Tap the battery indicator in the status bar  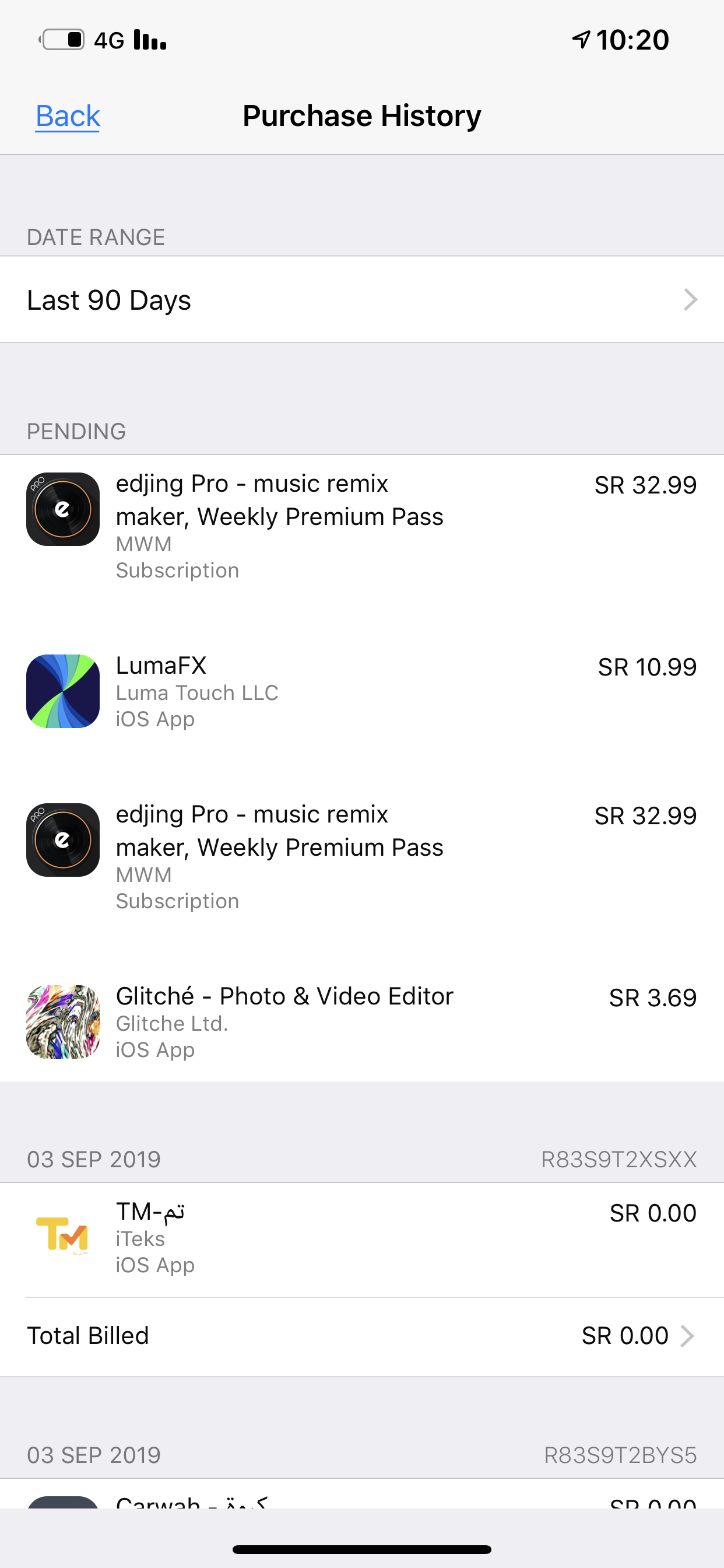coord(62,40)
